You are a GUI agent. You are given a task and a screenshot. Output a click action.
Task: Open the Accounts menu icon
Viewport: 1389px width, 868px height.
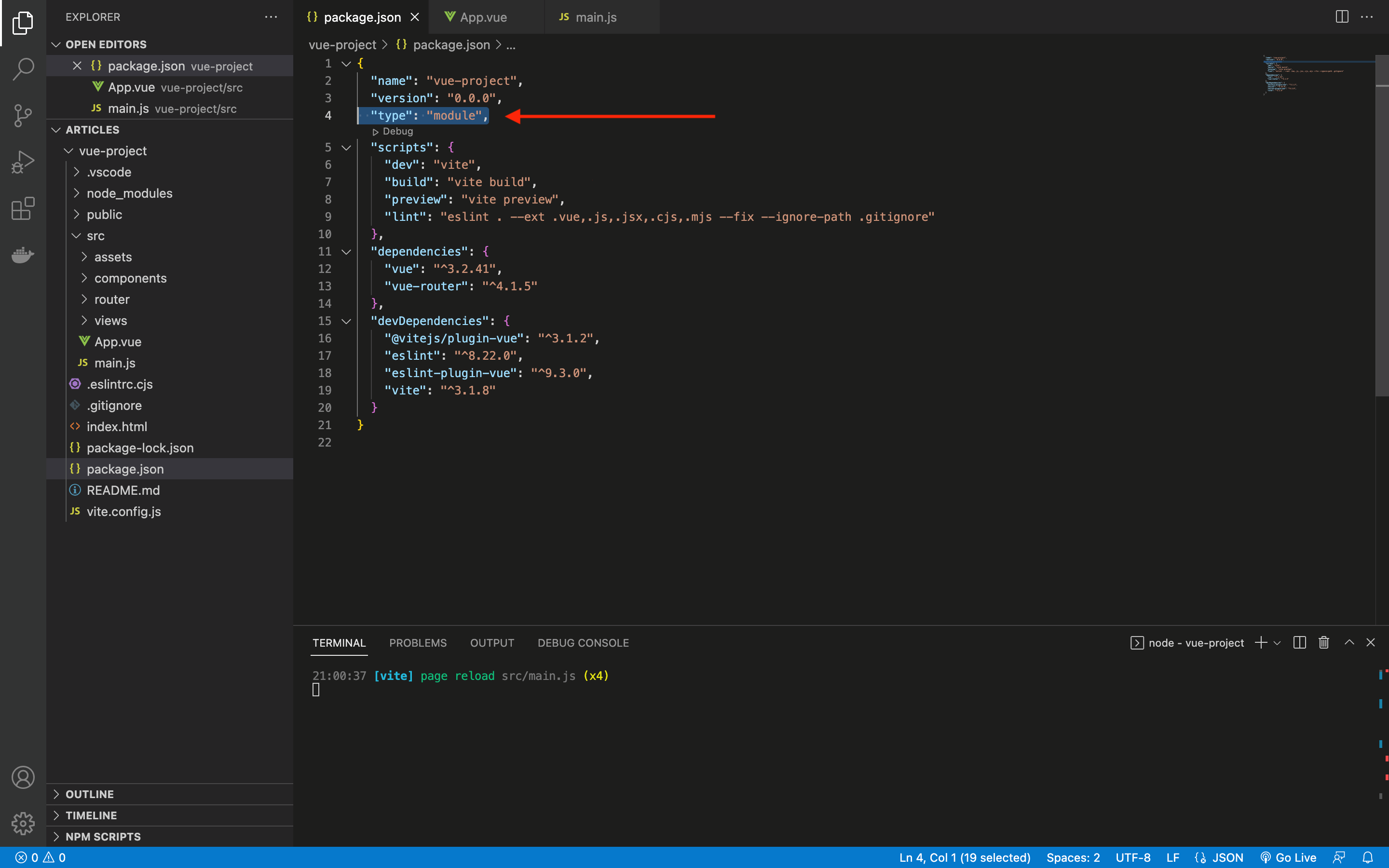(23, 777)
